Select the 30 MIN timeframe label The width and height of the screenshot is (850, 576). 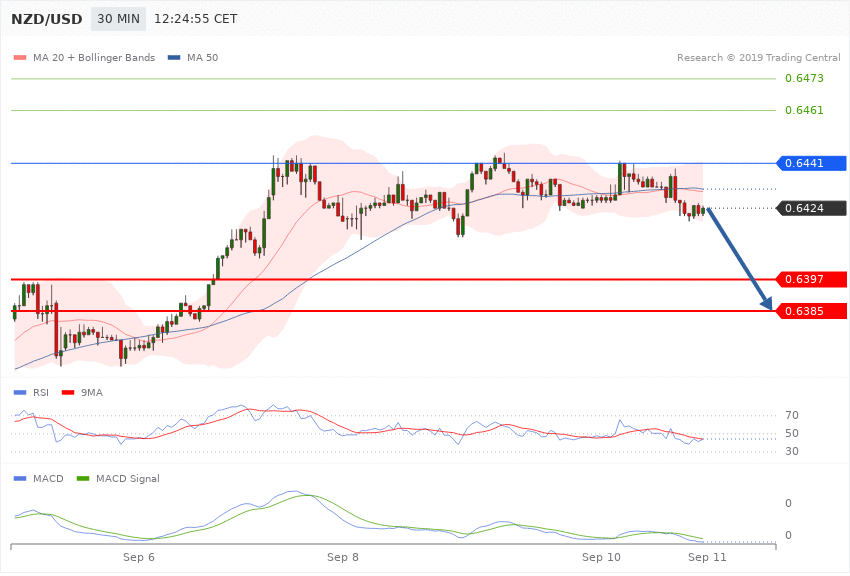(x=118, y=19)
